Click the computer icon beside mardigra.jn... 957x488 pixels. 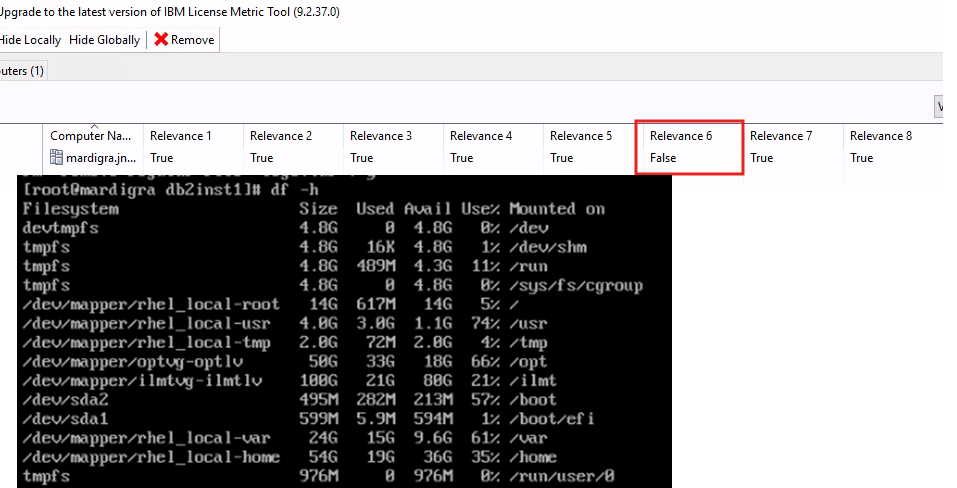[x=56, y=158]
